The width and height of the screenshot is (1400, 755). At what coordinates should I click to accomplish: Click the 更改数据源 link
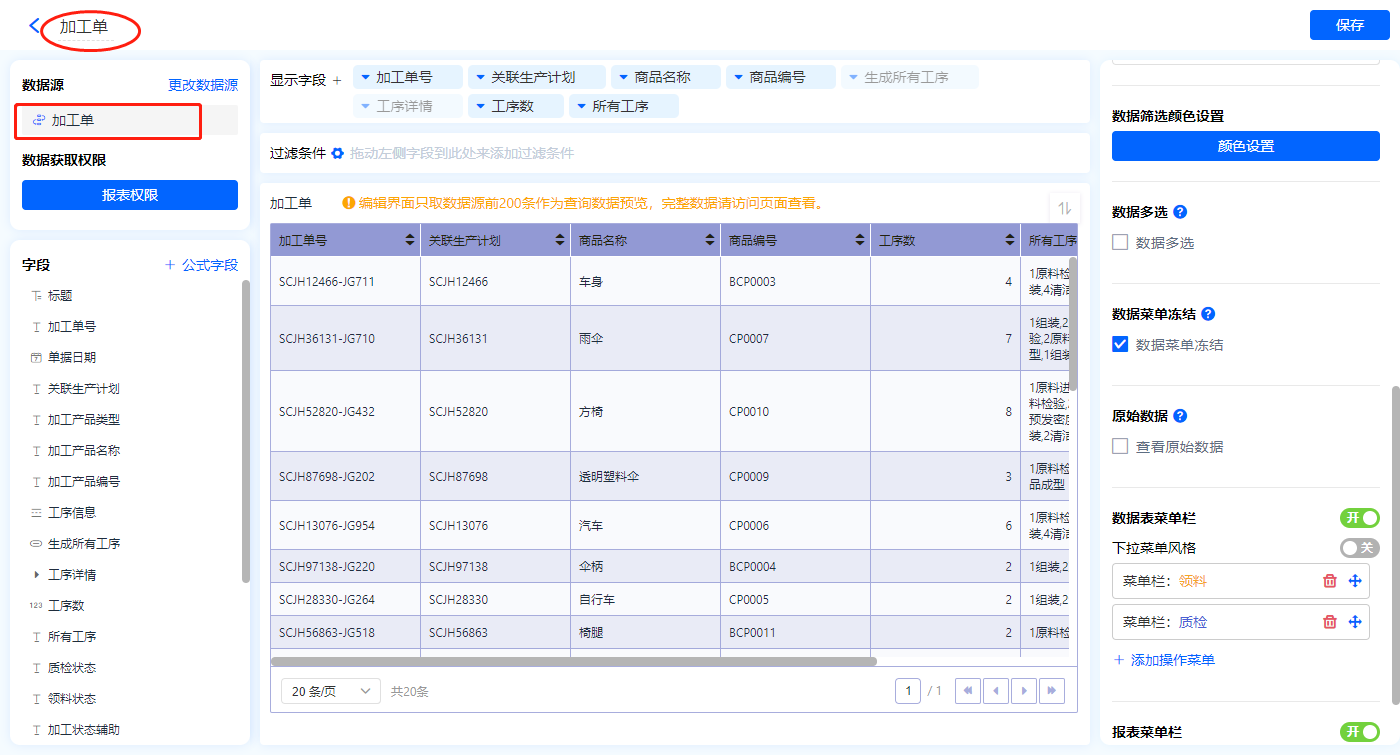click(x=203, y=86)
